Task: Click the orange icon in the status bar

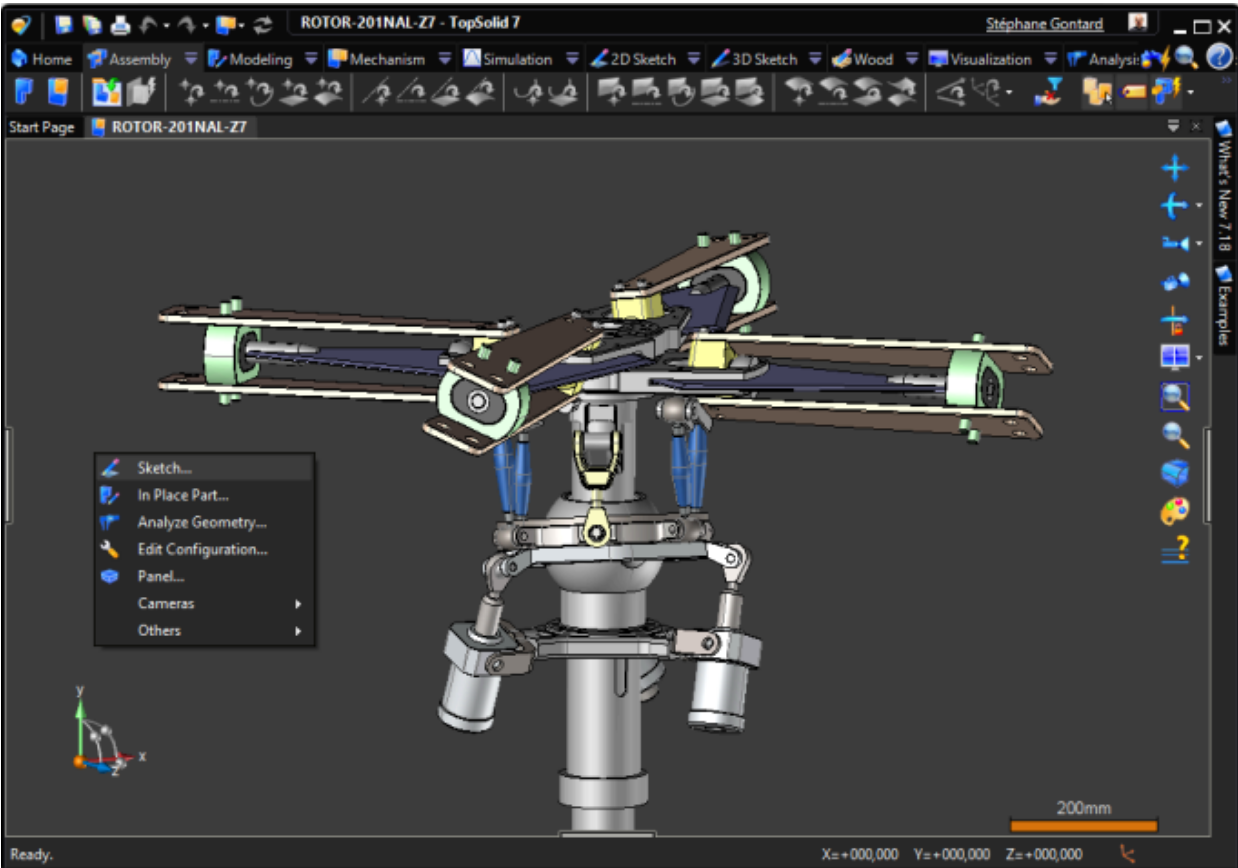Action: 1129,854
